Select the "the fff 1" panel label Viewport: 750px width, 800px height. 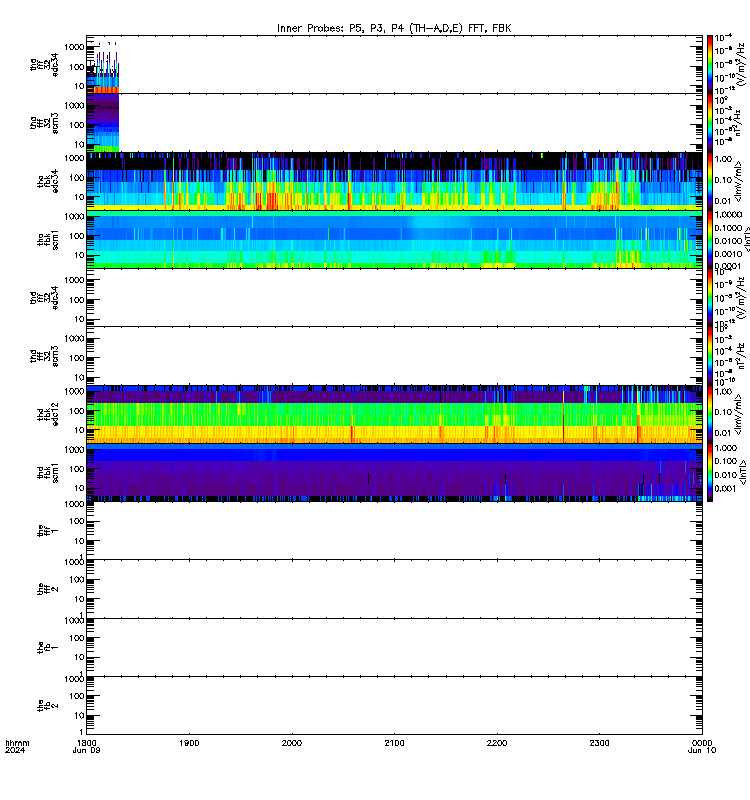coord(47,531)
